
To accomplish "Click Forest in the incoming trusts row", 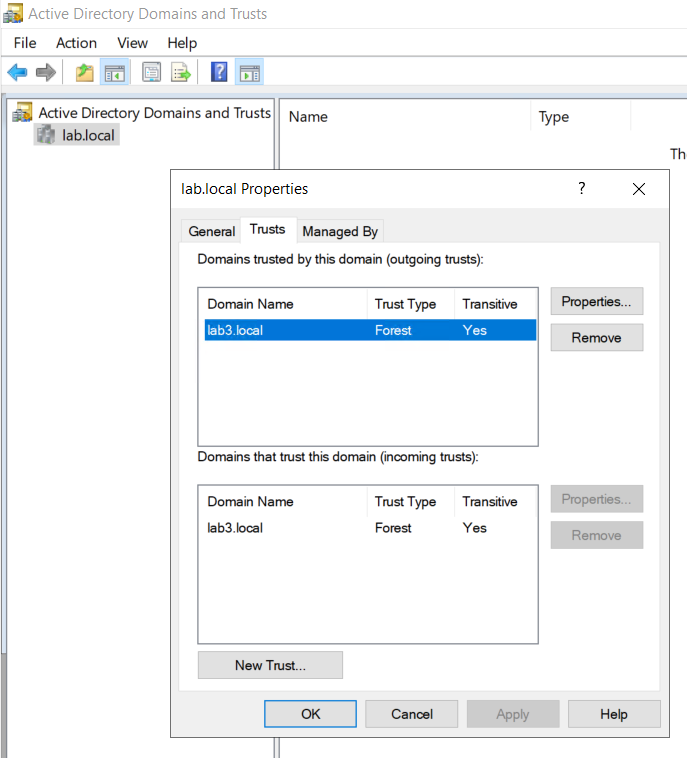I will click(x=393, y=528).
